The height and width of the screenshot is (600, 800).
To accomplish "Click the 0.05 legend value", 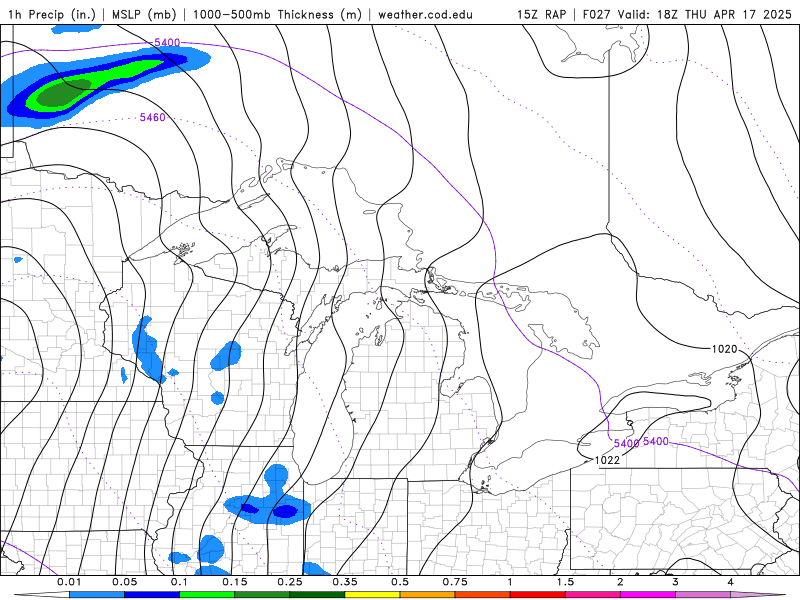I will [x=124, y=582].
